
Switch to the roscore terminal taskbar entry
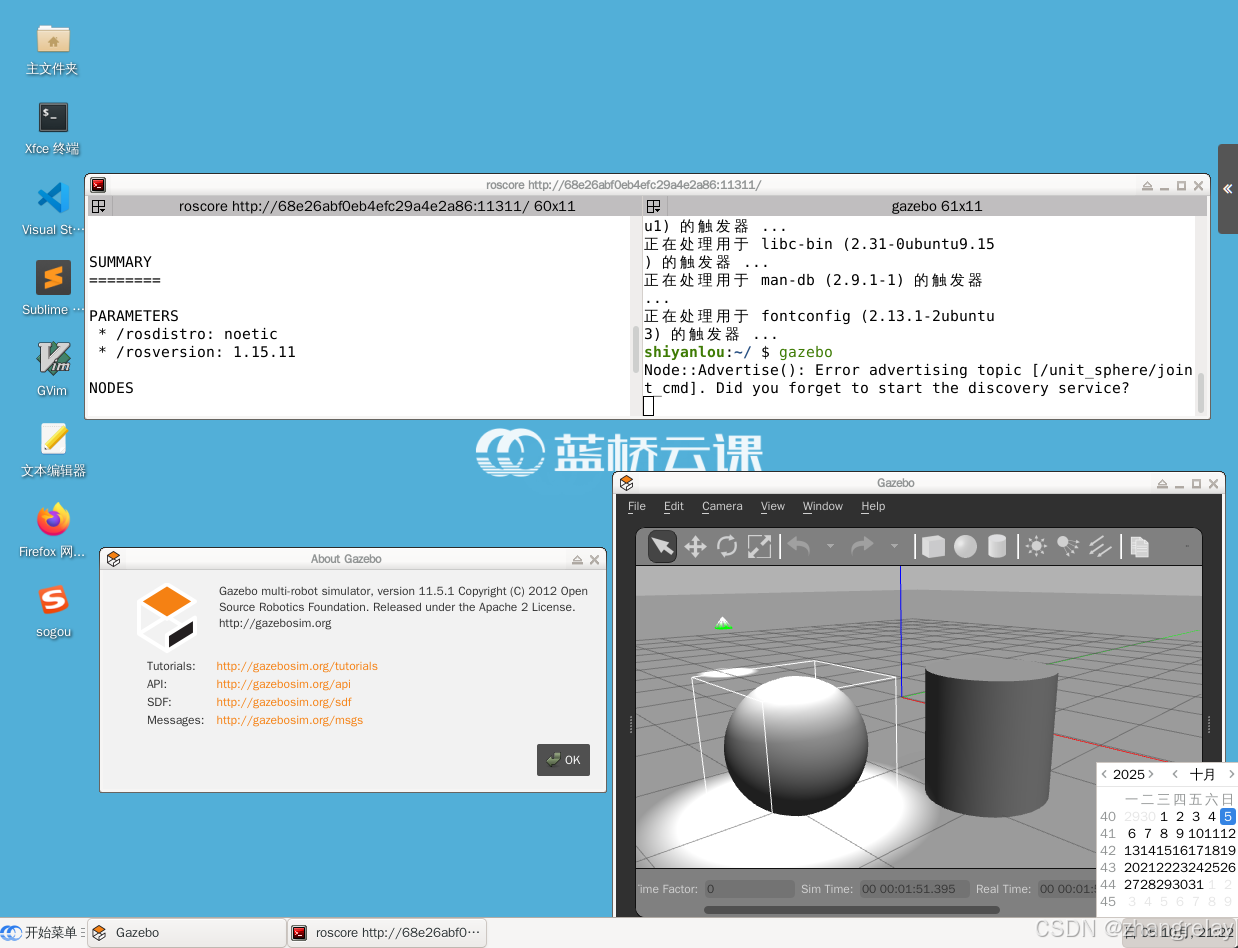tap(387, 932)
